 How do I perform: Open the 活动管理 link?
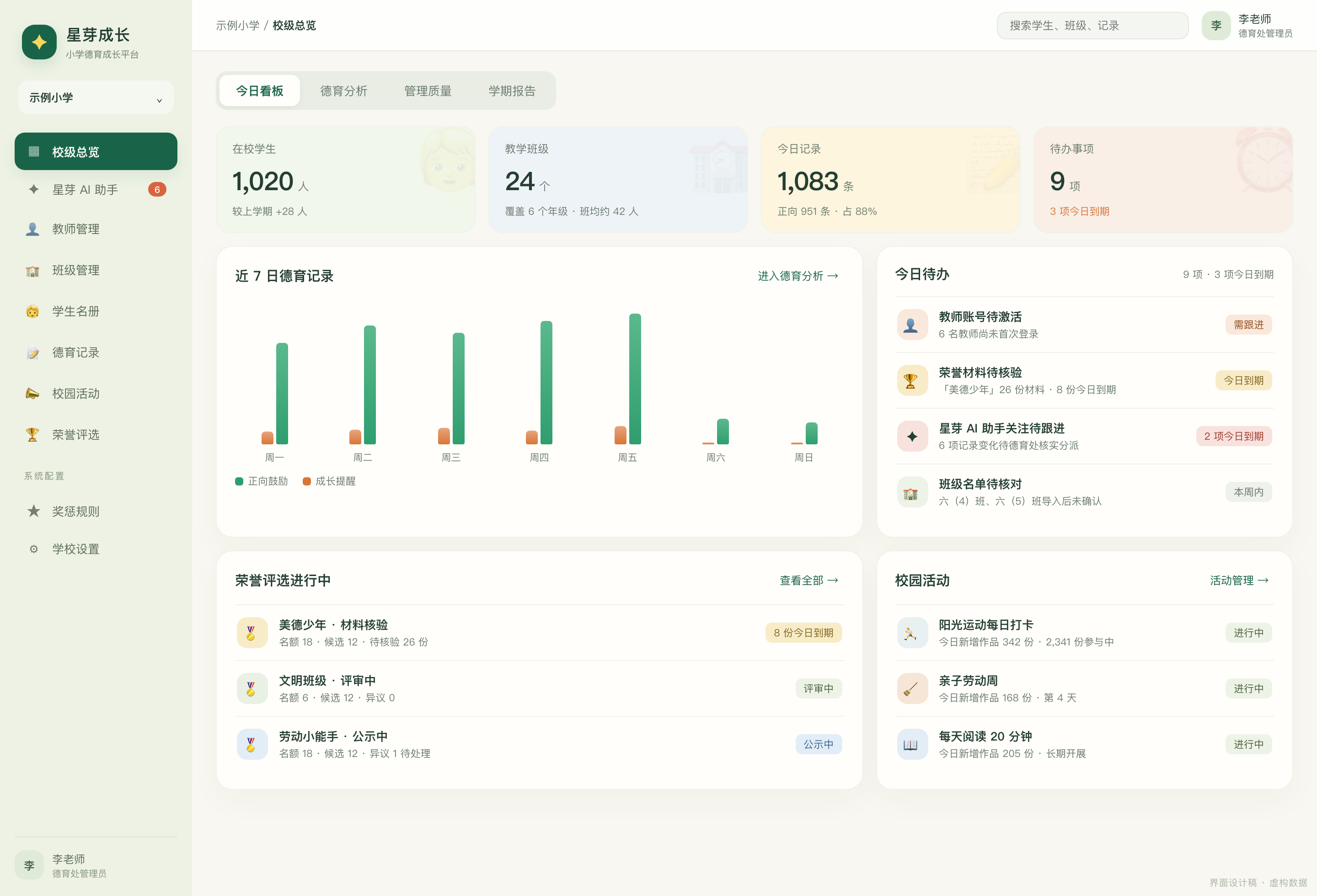1239,580
